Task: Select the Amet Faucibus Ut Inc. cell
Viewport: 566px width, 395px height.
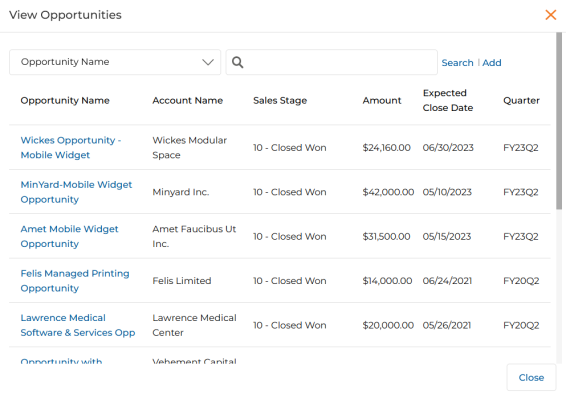Action: click(194, 236)
